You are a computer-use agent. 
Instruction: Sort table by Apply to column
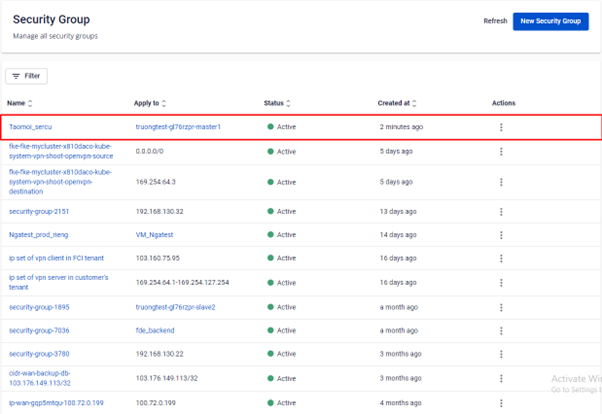coord(164,103)
